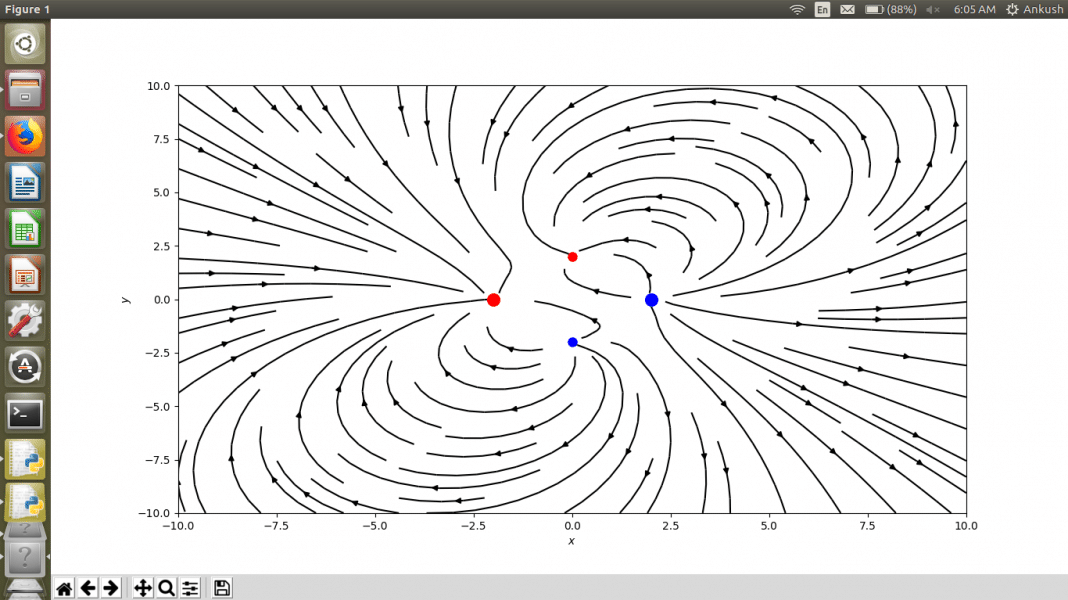Toggle the muted sound indicator
Image resolution: width=1068 pixels, height=600 pixels.
[933, 9]
